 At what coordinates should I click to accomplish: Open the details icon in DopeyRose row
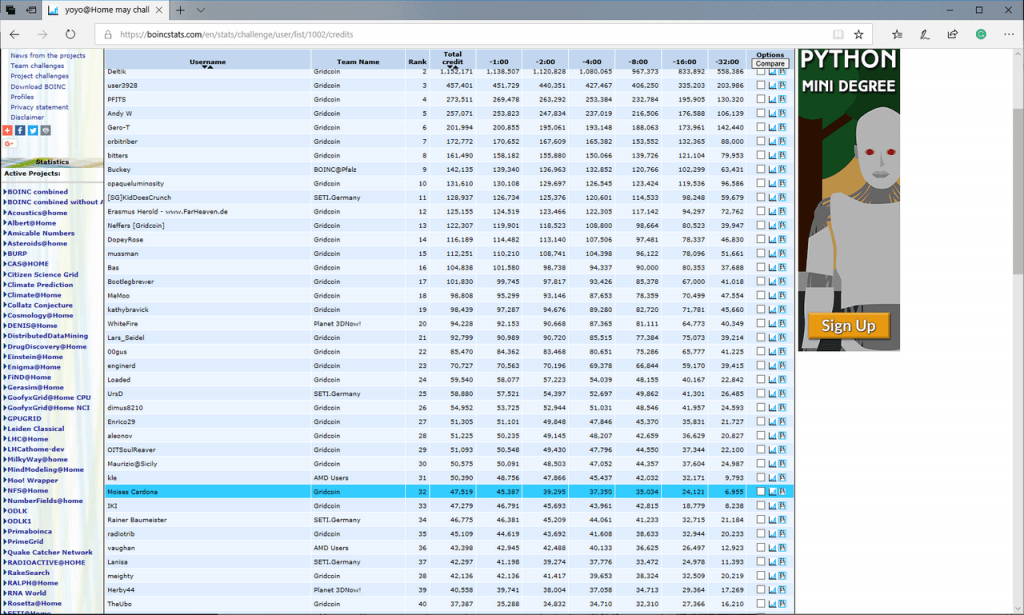click(782, 240)
